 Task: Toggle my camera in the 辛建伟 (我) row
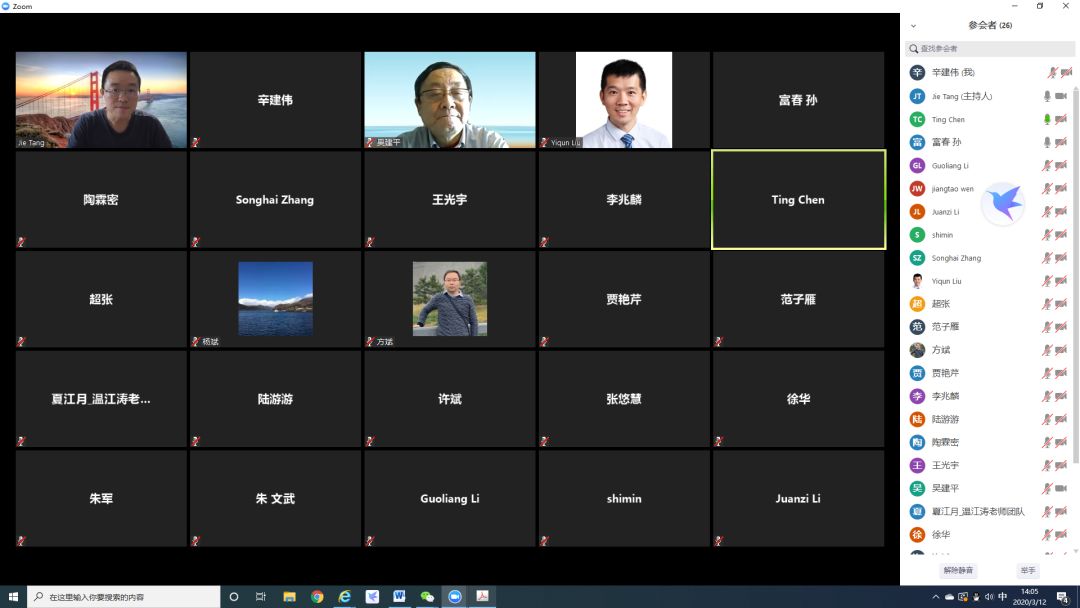(1065, 73)
